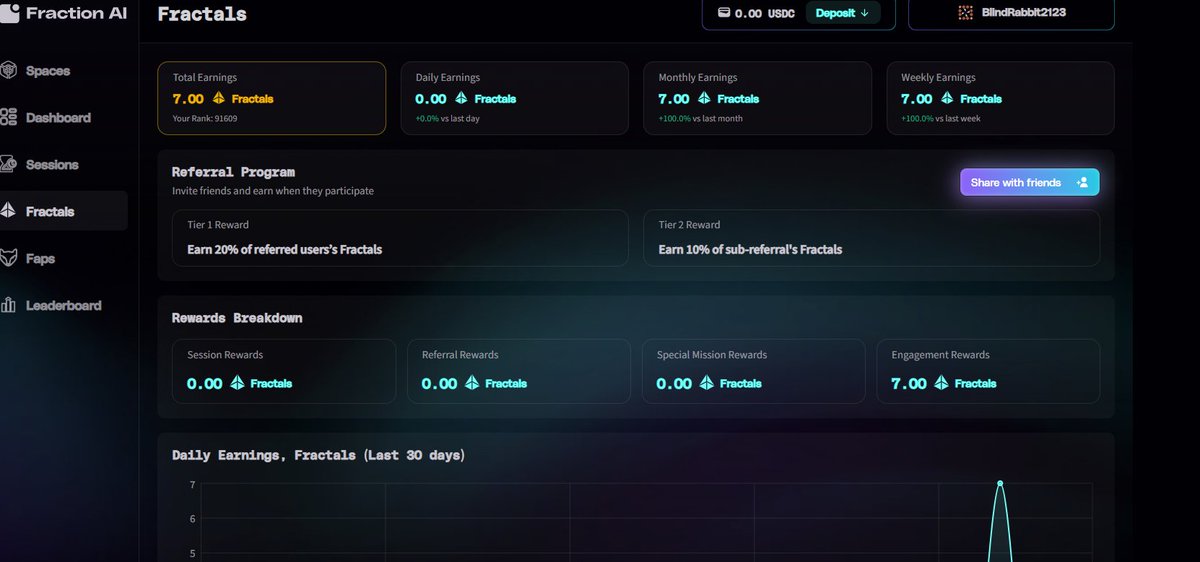
Task: Click the Dashboard grid icon
Action: (9, 118)
